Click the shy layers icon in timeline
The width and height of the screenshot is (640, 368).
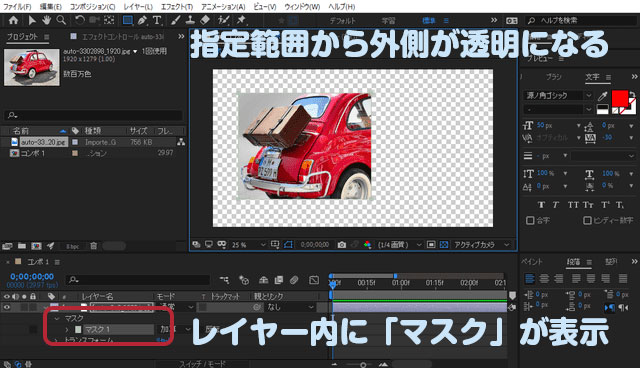click(263, 280)
